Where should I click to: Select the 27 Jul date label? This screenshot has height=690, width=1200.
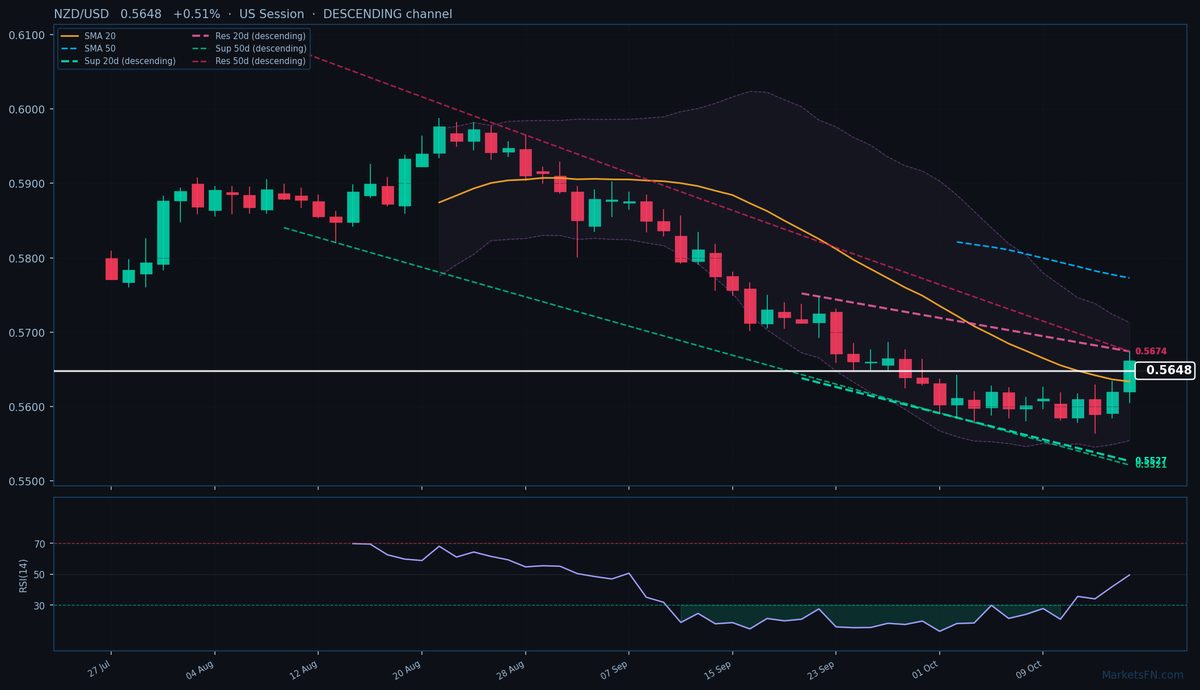point(98,667)
